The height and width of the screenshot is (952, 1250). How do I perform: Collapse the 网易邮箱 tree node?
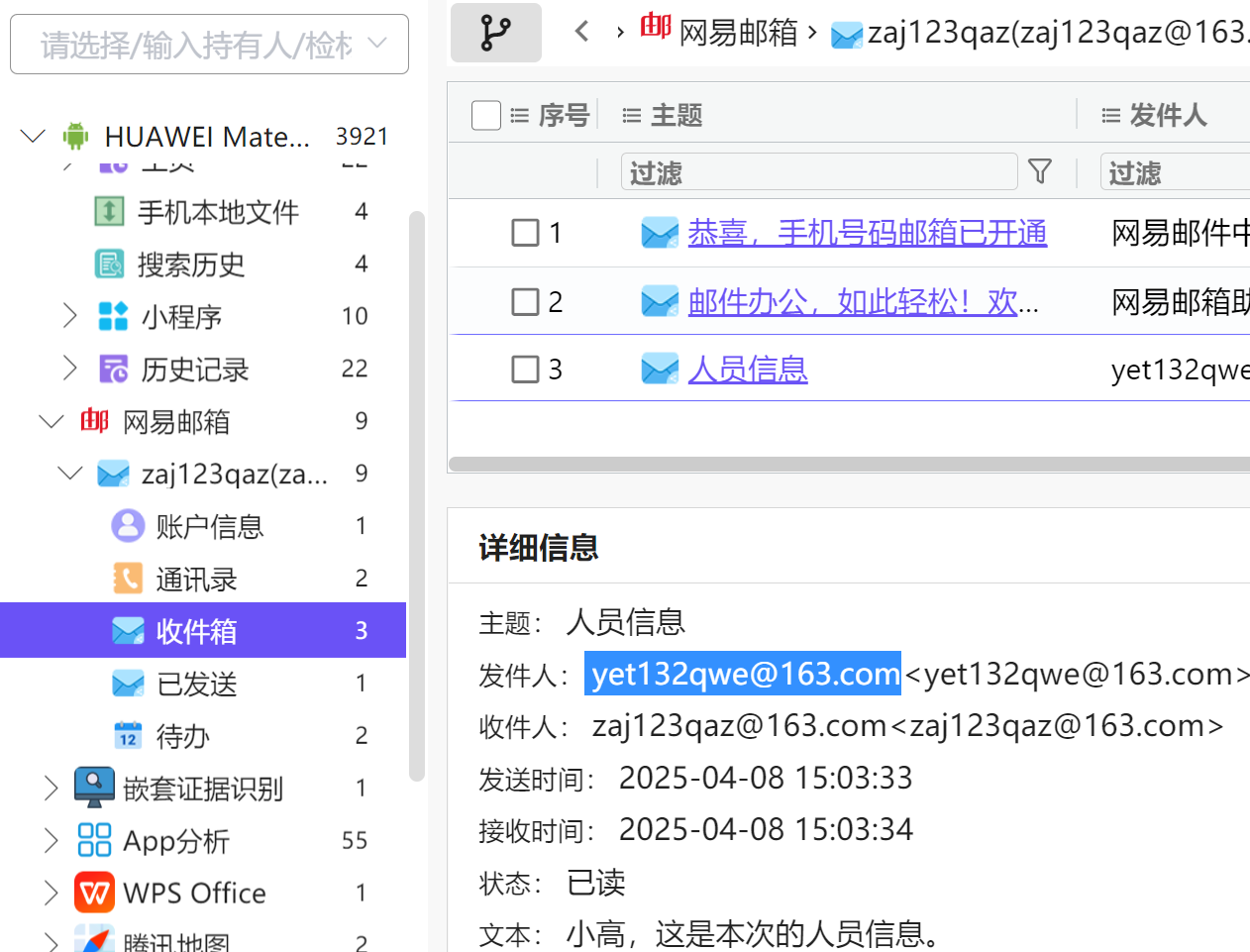[52, 421]
